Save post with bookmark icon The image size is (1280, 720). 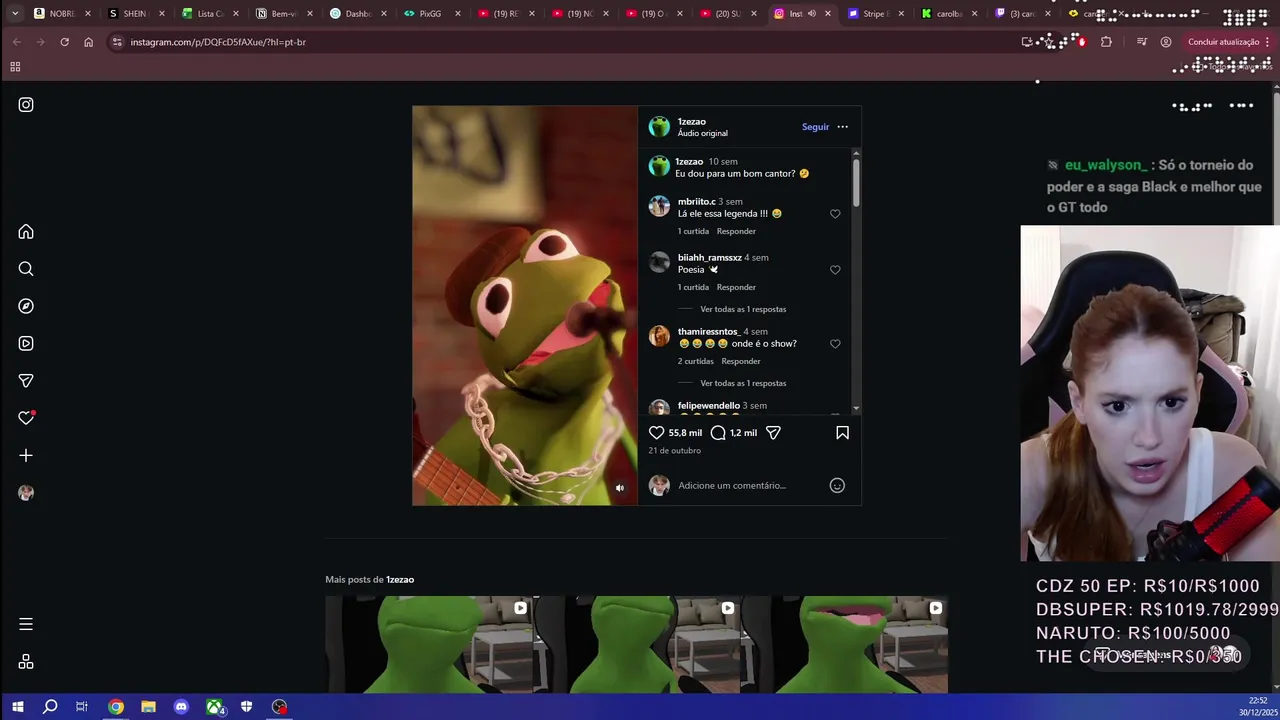point(842,433)
